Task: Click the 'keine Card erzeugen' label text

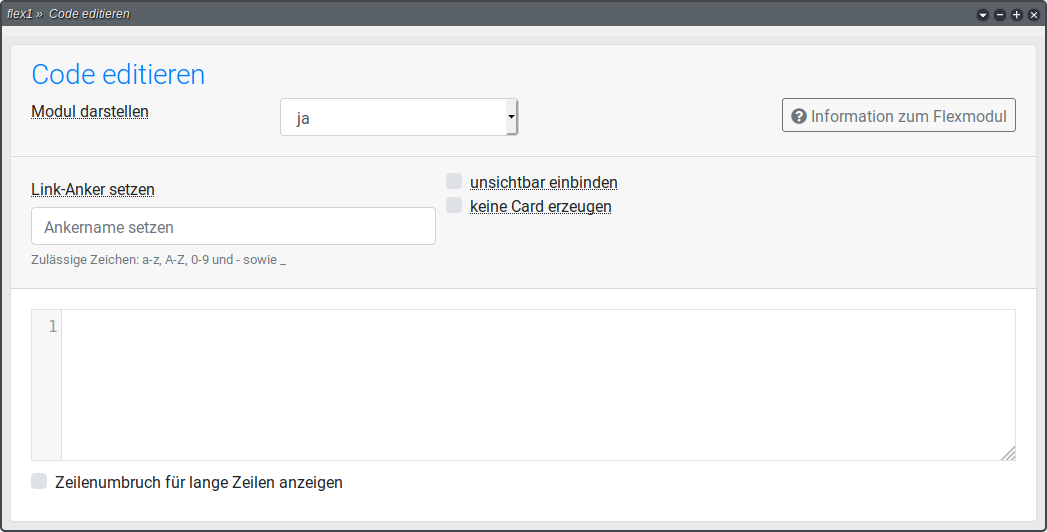Action: click(540, 206)
